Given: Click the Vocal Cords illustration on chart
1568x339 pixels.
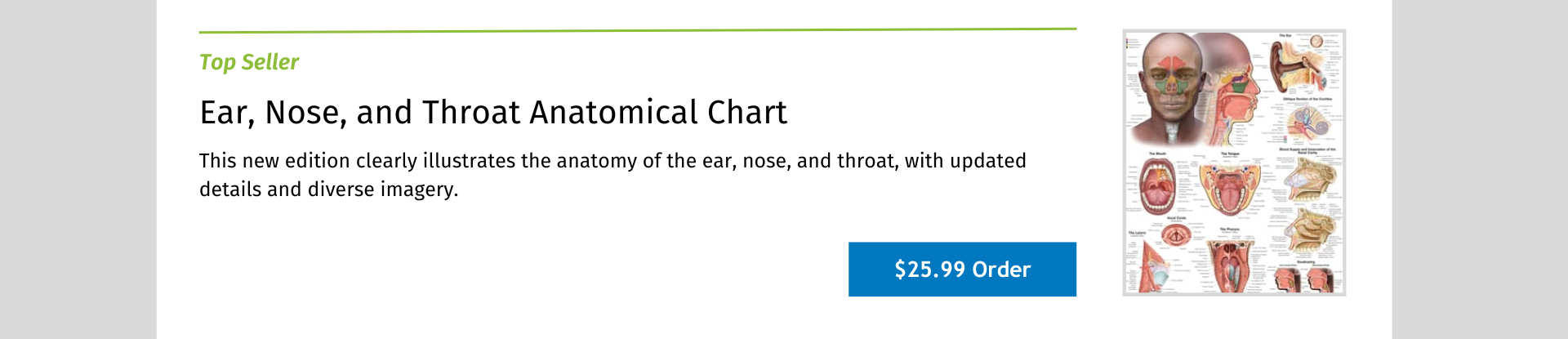Looking at the screenshot, I should [1176, 235].
